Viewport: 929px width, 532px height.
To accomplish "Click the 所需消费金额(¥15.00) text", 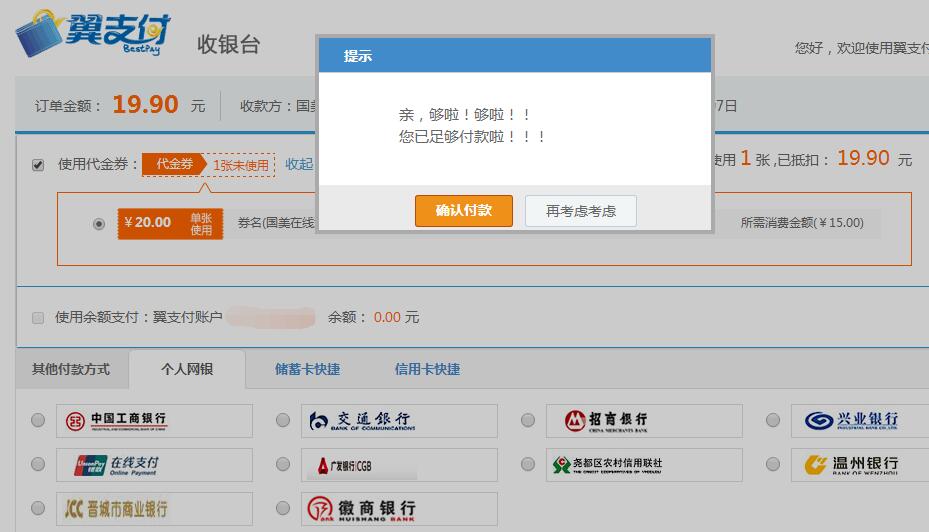I will click(802, 223).
